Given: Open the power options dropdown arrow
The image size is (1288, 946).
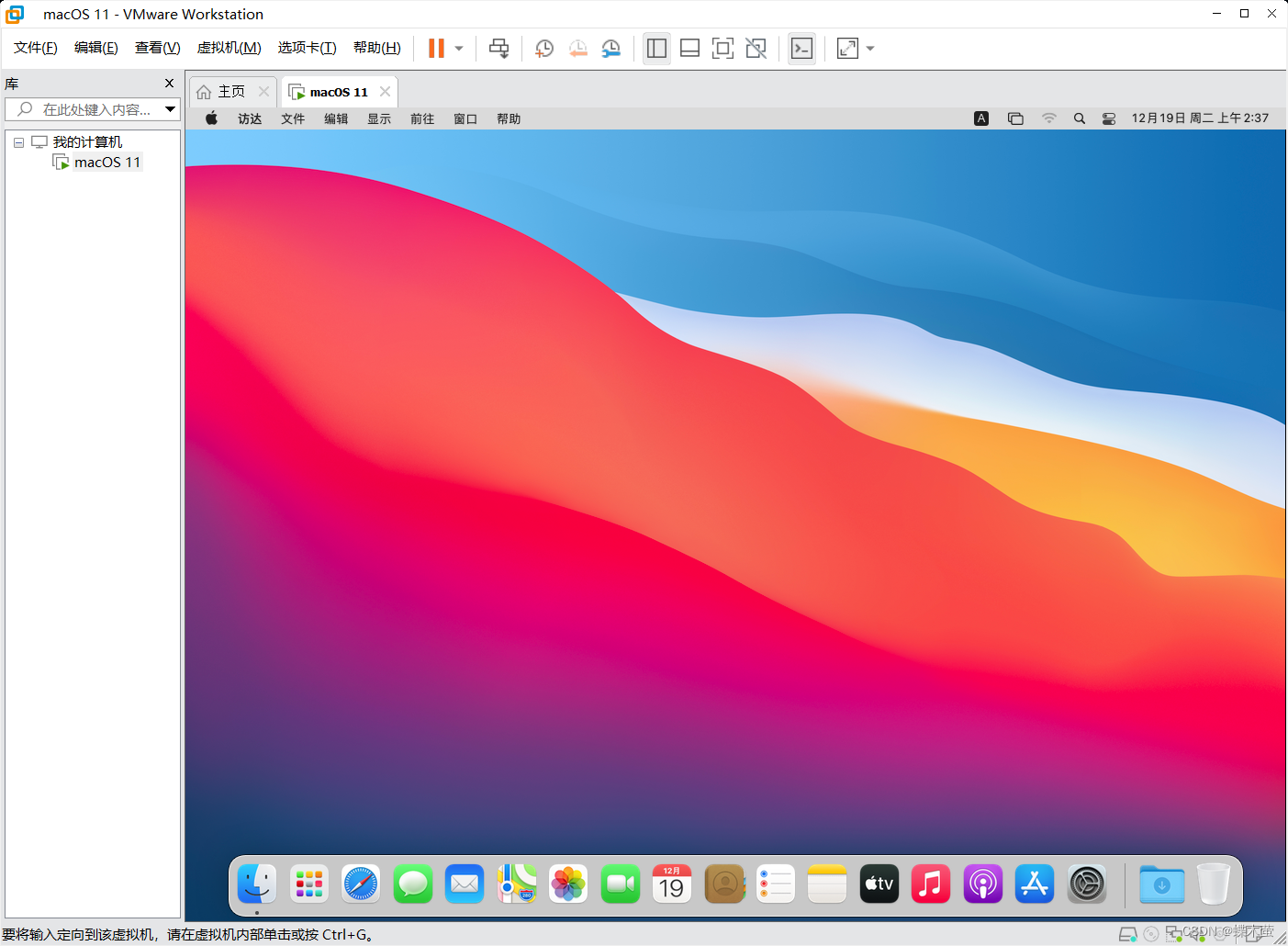Looking at the screenshot, I should pyautogui.click(x=459, y=49).
